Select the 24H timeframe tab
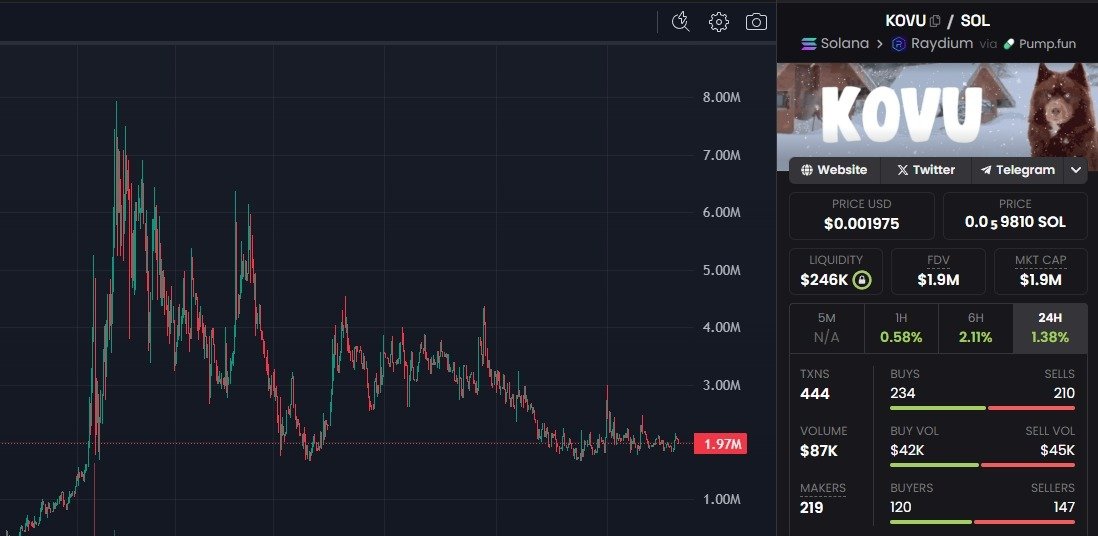 [1050, 328]
